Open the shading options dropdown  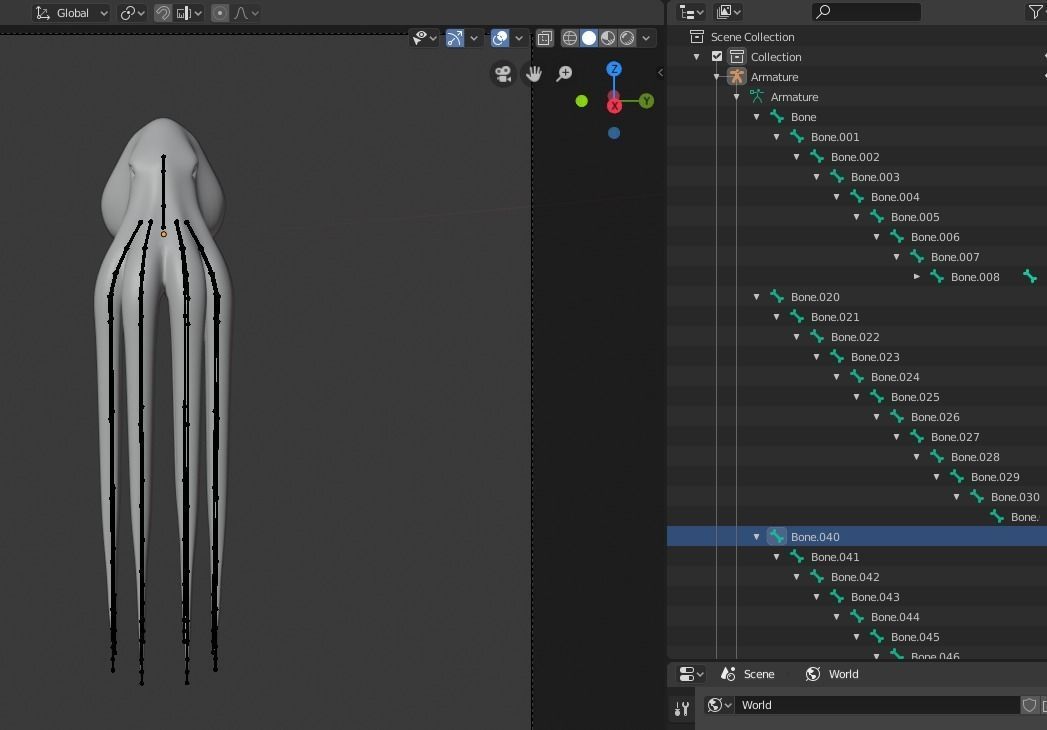(x=646, y=38)
